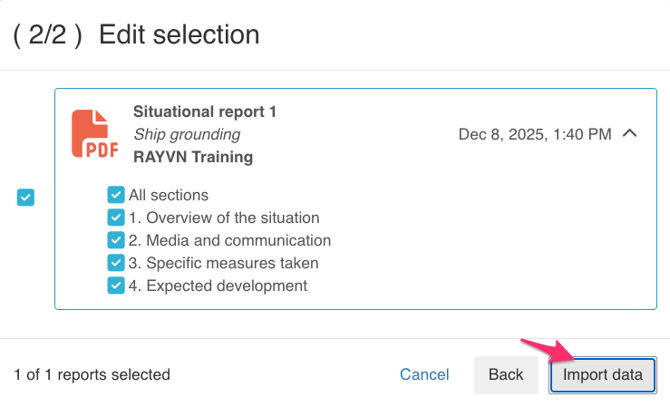Toggle the Situational report 1 selection checkbox
The height and width of the screenshot is (407, 670).
pos(26,198)
